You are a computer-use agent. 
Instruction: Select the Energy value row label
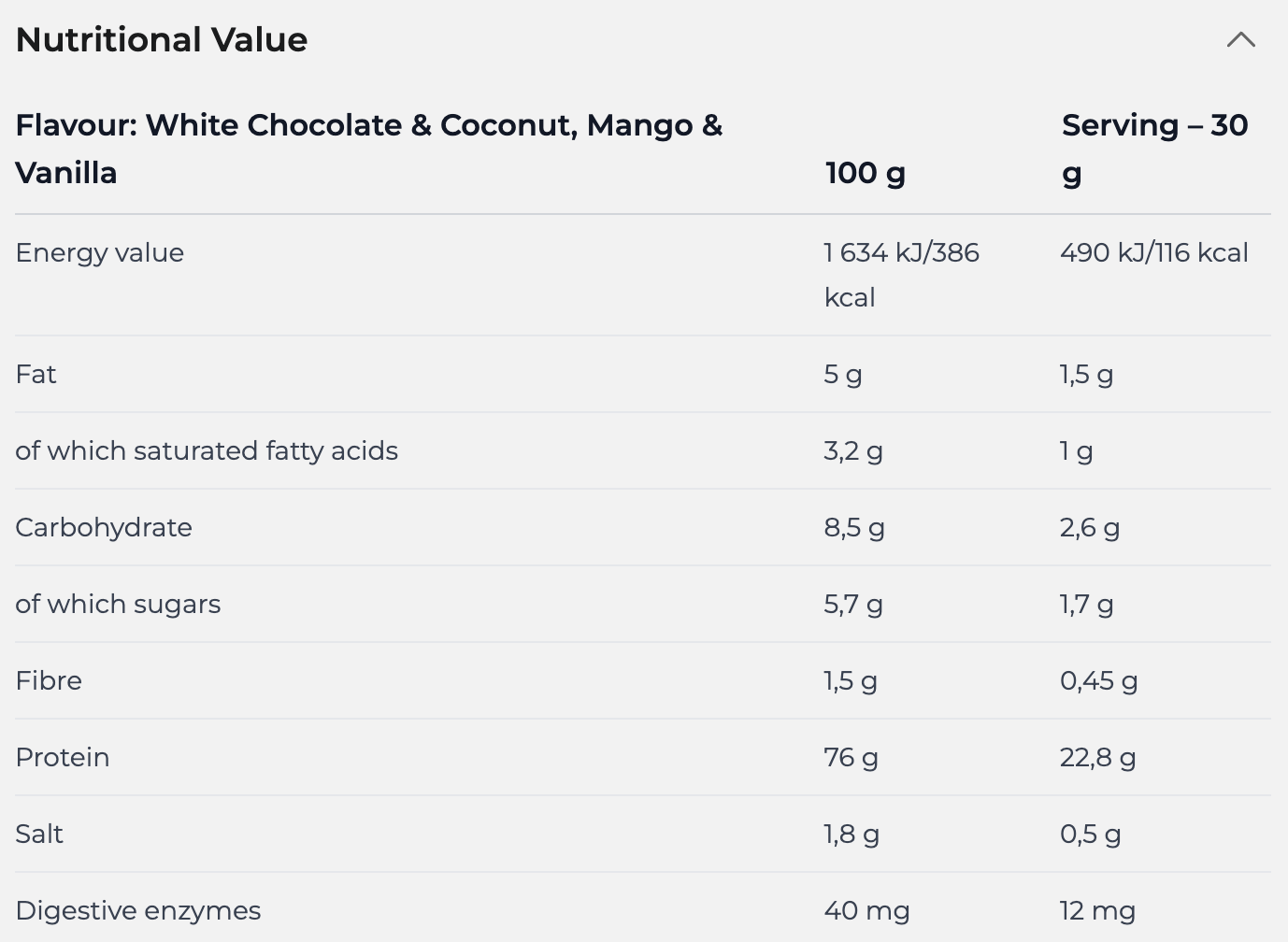click(x=100, y=252)
